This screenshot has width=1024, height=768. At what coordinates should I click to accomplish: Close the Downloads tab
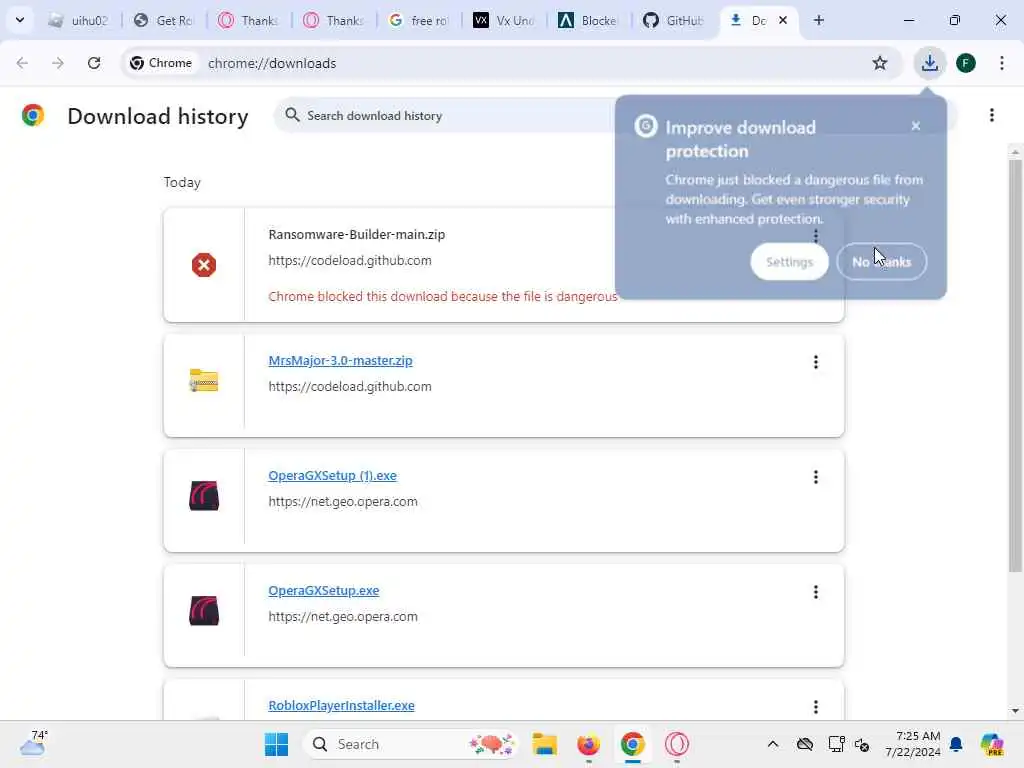(x=782, y=20)
